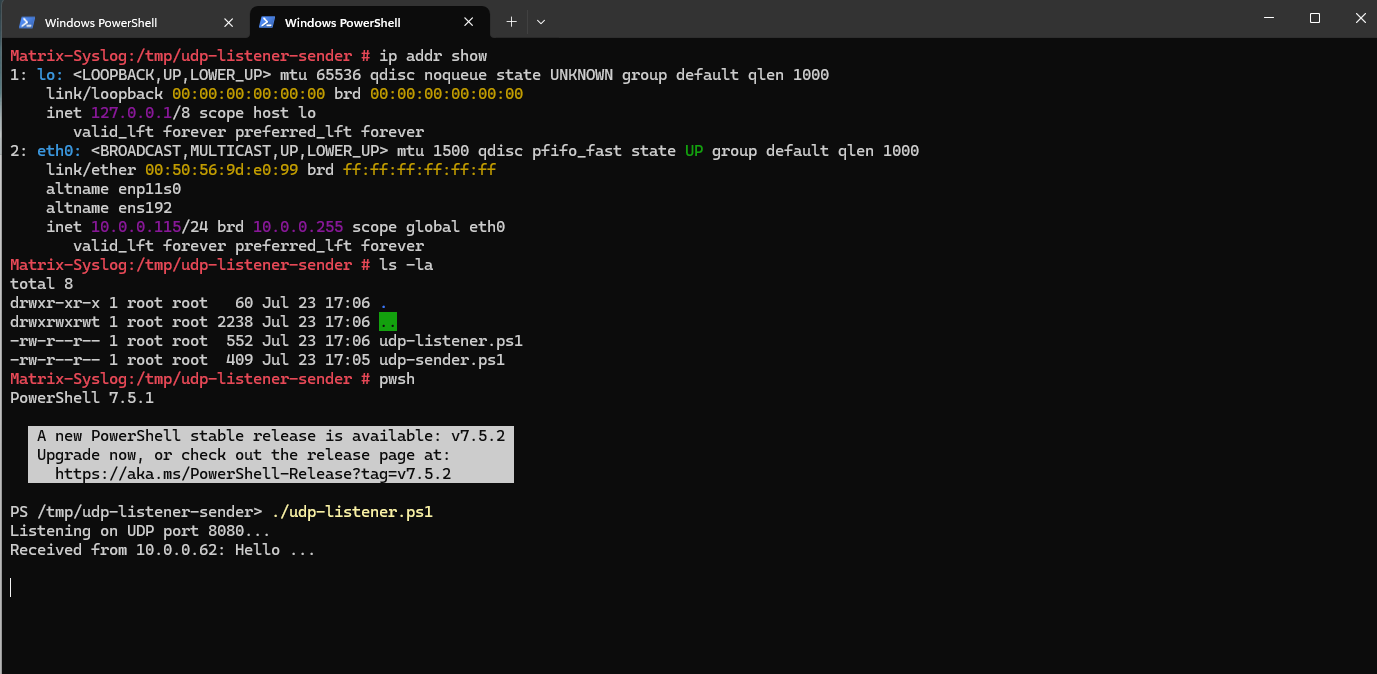Click the ff:ff:ff:ff:ff:ff broadcast MAC

tap(419, 170)
